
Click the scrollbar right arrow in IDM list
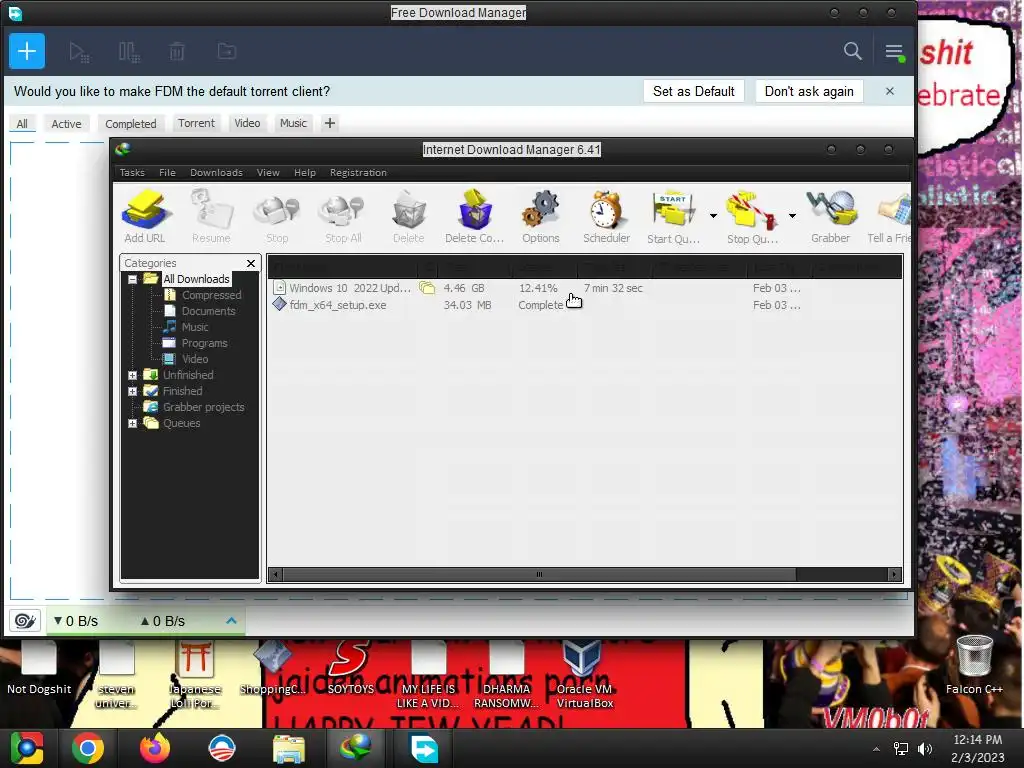click(894, 575)
